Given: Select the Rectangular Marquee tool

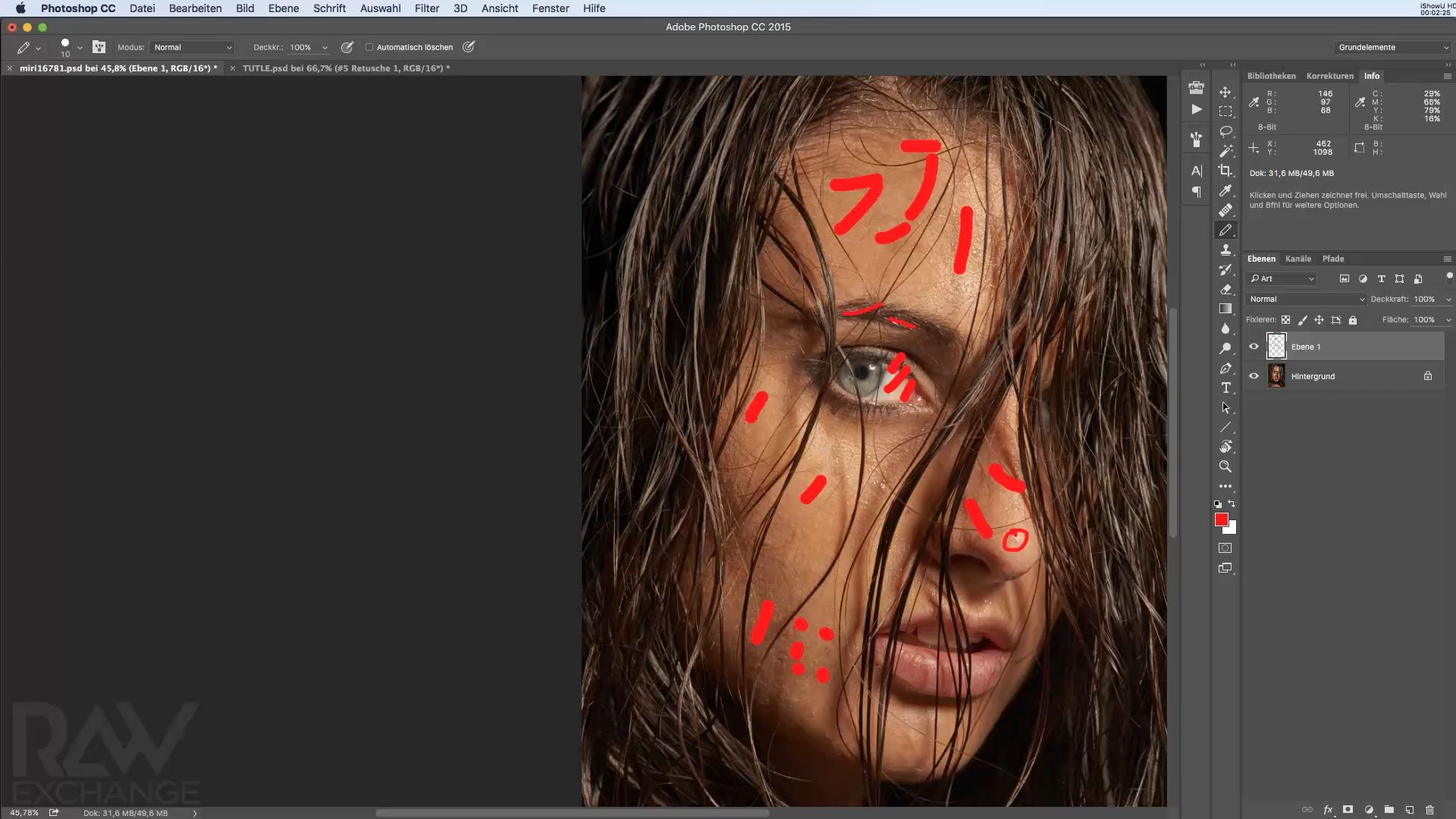Looking at the screenshot, I should click(1225, 111).
